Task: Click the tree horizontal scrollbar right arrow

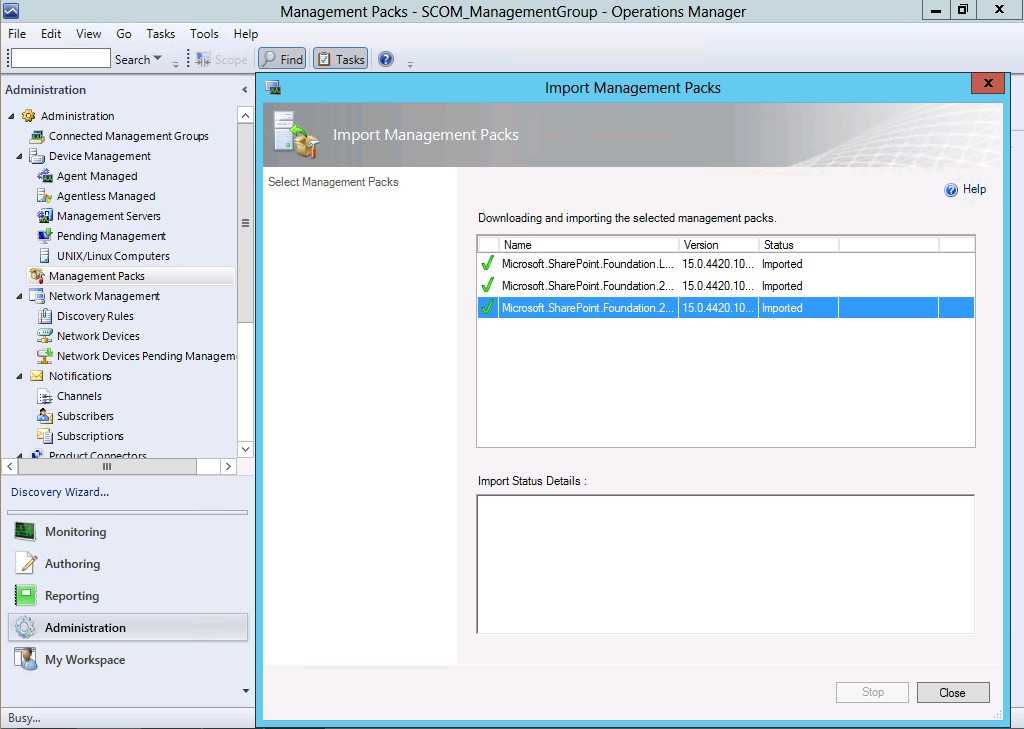Action: [x=228, y=466]
